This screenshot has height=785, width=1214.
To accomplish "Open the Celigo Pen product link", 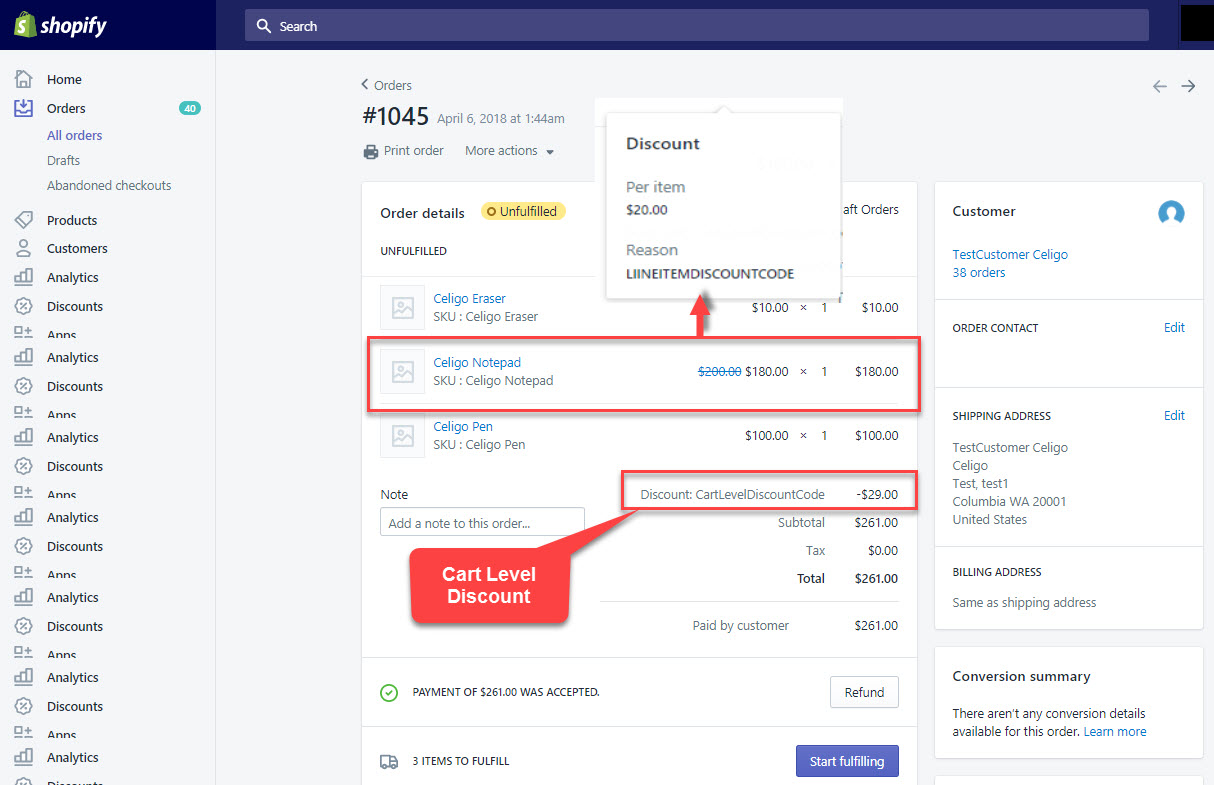I will pos(463,426).
